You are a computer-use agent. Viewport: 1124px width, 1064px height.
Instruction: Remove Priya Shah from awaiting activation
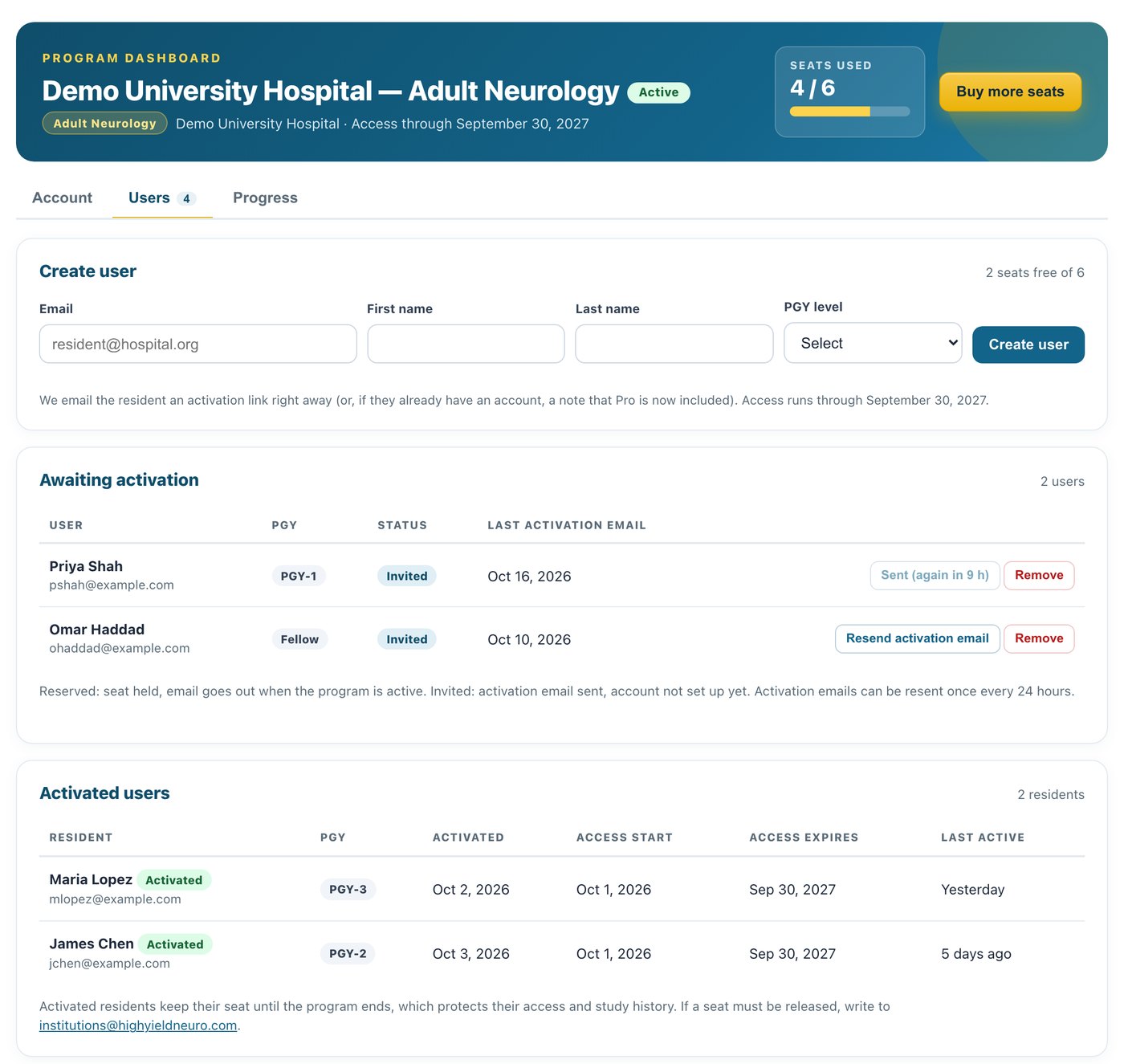pyautogui.click(x=1039, y=575)
